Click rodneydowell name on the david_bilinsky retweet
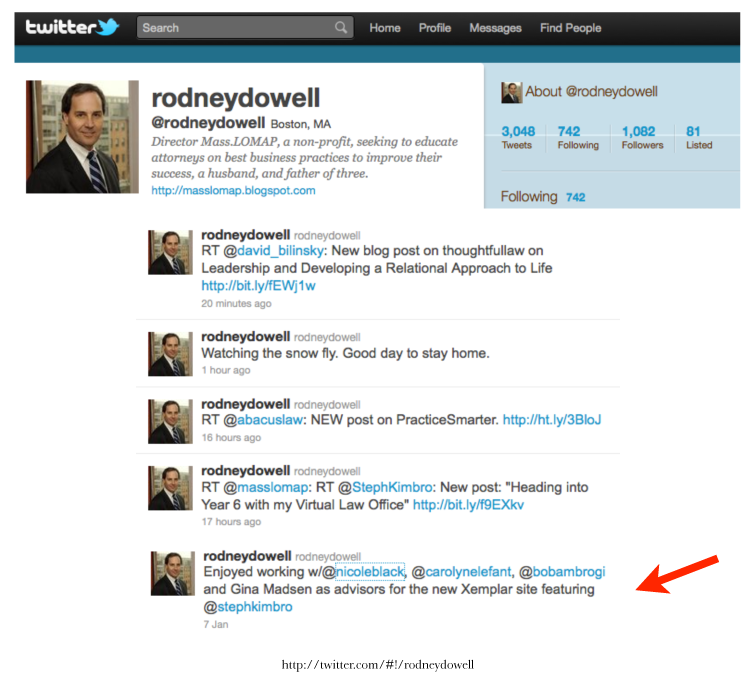The image size is (752, 699). (246, 235)
